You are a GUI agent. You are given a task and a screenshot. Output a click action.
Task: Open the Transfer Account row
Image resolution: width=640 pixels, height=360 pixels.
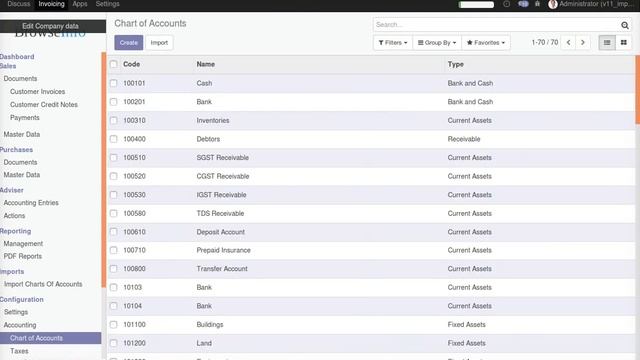(x=371, y=269)
